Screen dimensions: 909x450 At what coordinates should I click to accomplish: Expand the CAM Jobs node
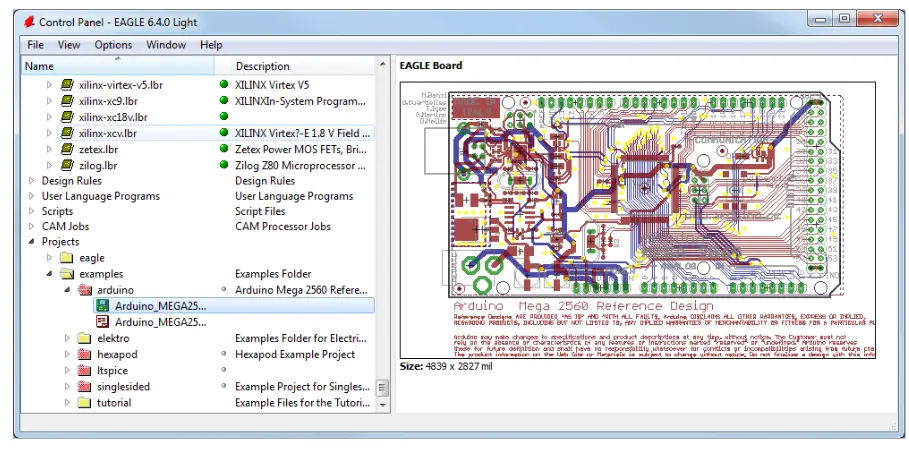(x=31, y=226)
